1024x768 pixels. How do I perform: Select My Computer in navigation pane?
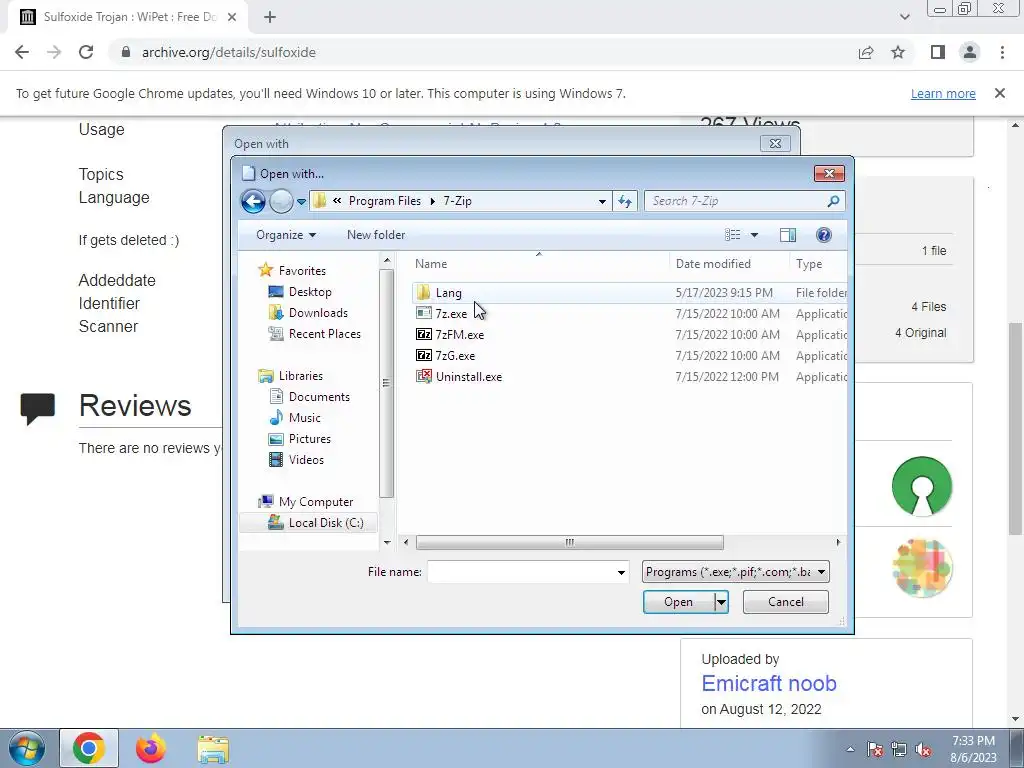click(316, 502)
